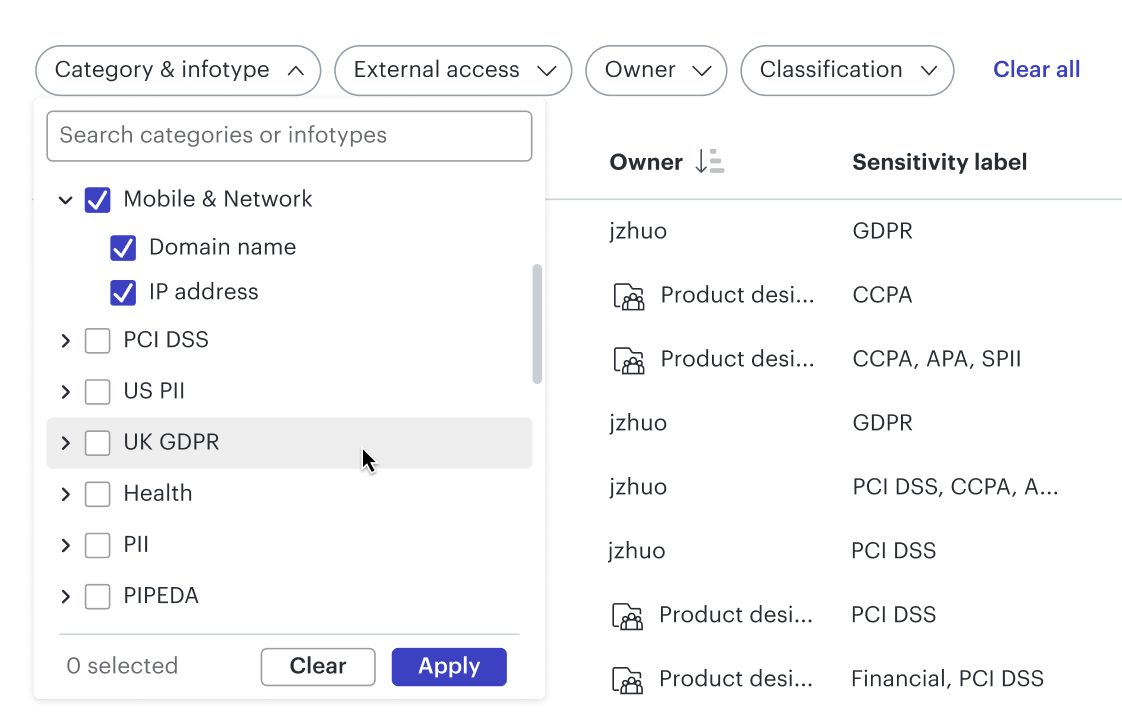Open the External access filter dropdown
Viewport: 1122px width, 712px height.
[453, 70]
